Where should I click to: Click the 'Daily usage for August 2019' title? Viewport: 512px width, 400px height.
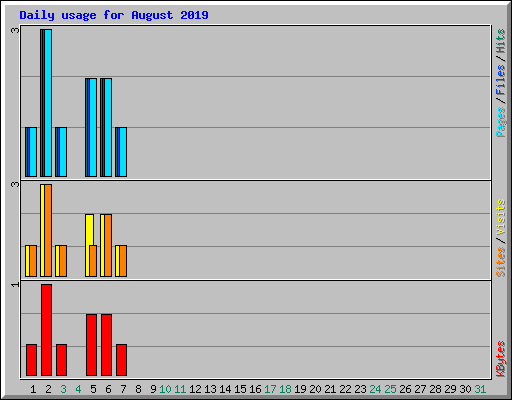point(114,15)
